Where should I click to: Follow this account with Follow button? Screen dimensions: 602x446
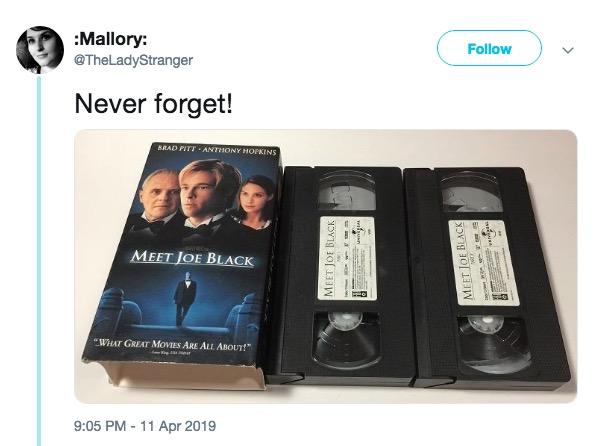[x=489, y=49]
